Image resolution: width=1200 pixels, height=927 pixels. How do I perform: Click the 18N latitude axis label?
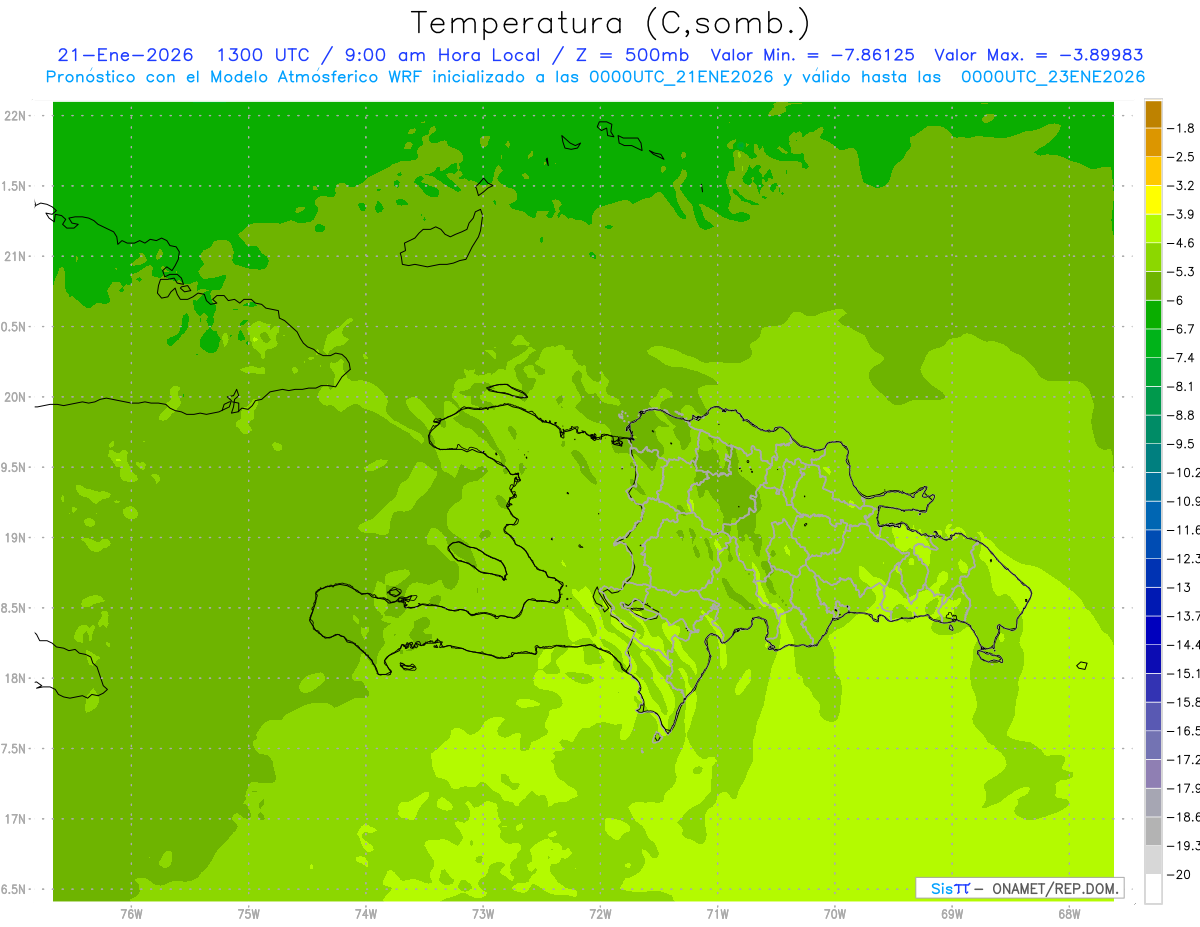coord(17,678)
